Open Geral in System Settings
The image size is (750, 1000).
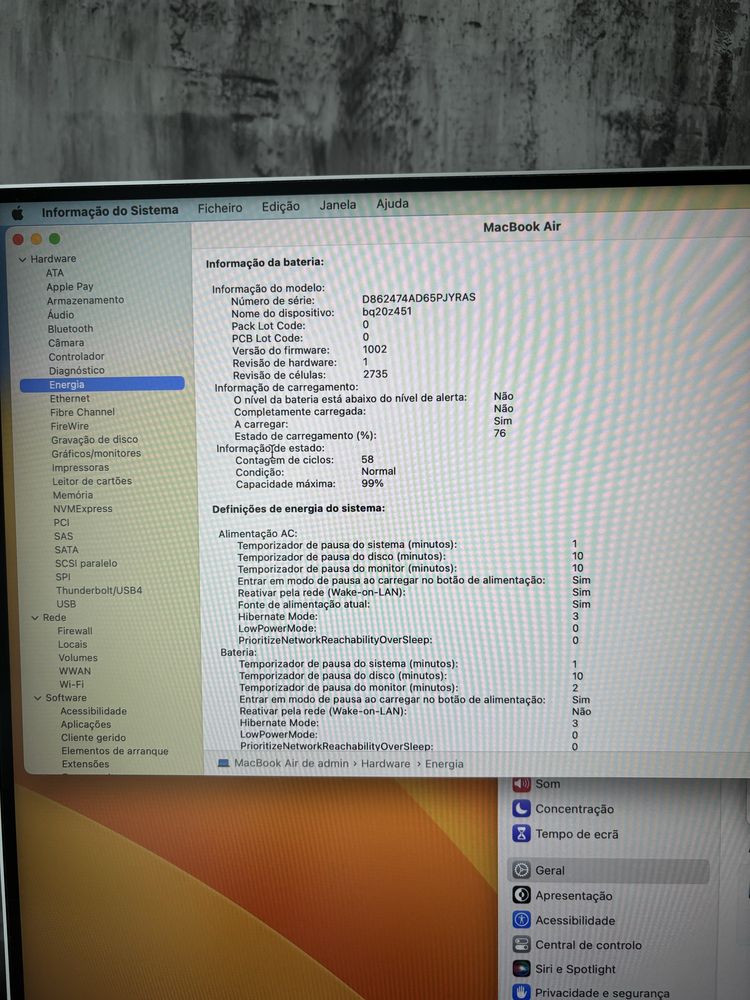(x=609, y=871)
